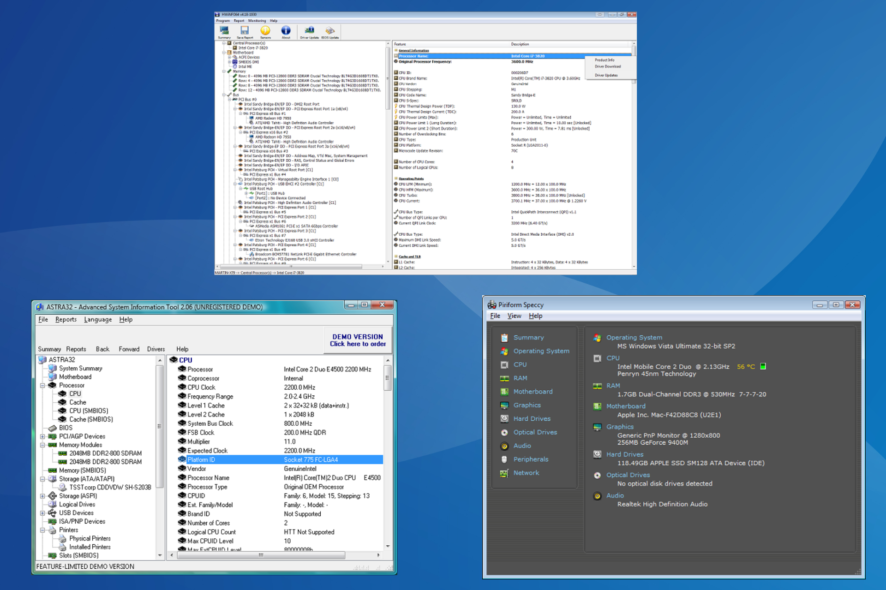Select Hard Drives in Speccy sidebar
Image resolution: width=886 pixels, height=590 pixels.
(532, 419)
